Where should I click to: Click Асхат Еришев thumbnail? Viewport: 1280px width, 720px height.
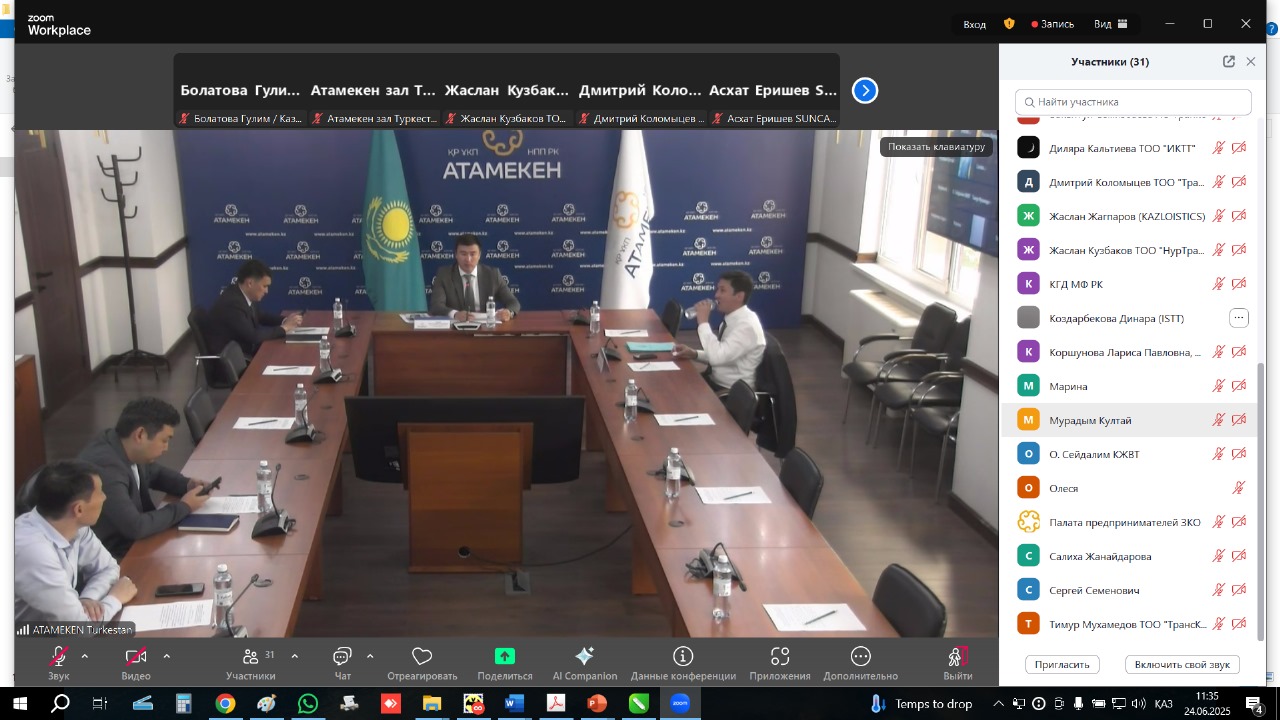point(774,91)
